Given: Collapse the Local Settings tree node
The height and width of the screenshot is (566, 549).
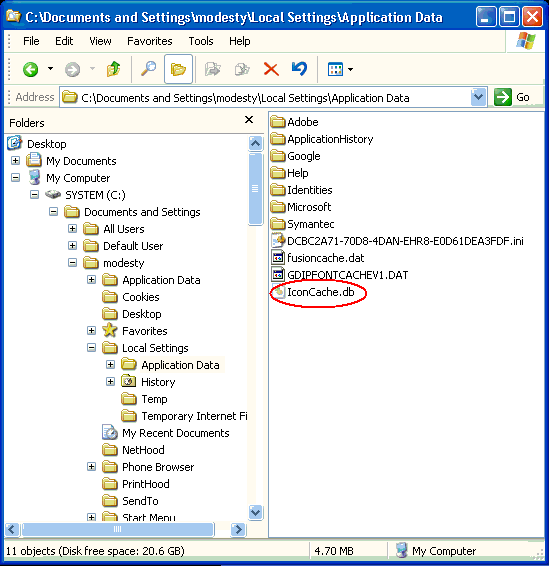Looking at the screenshot, I should (92, 348).
